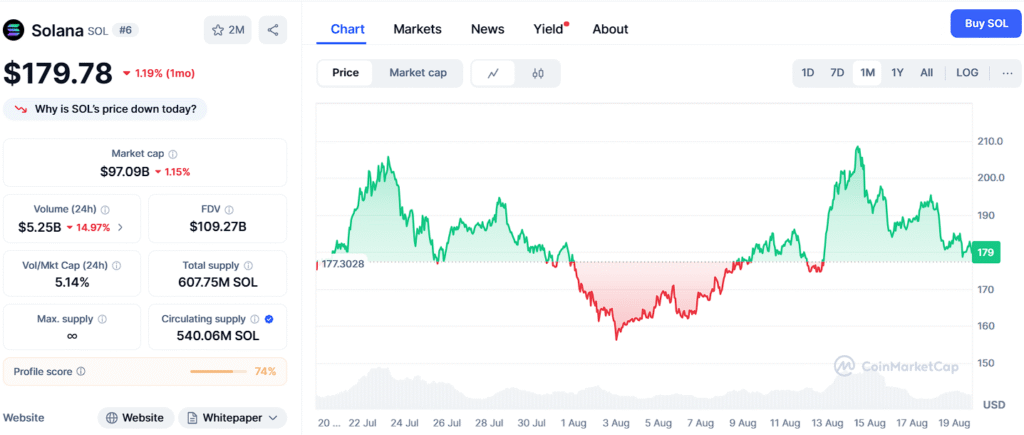Click the Circulating supply verified badge
Screen dimensions: 1024x435
[269, 319]
